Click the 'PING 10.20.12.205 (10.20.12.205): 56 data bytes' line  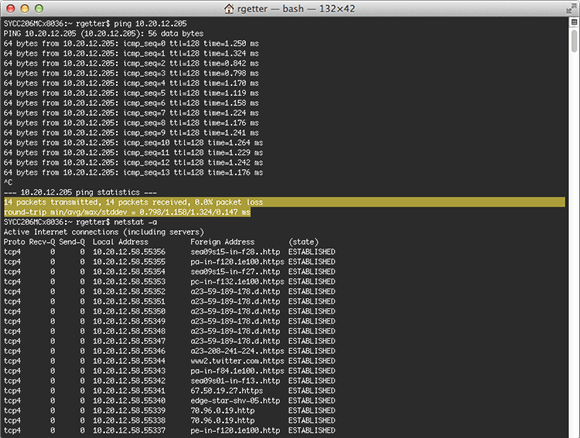tap(104, 34)
